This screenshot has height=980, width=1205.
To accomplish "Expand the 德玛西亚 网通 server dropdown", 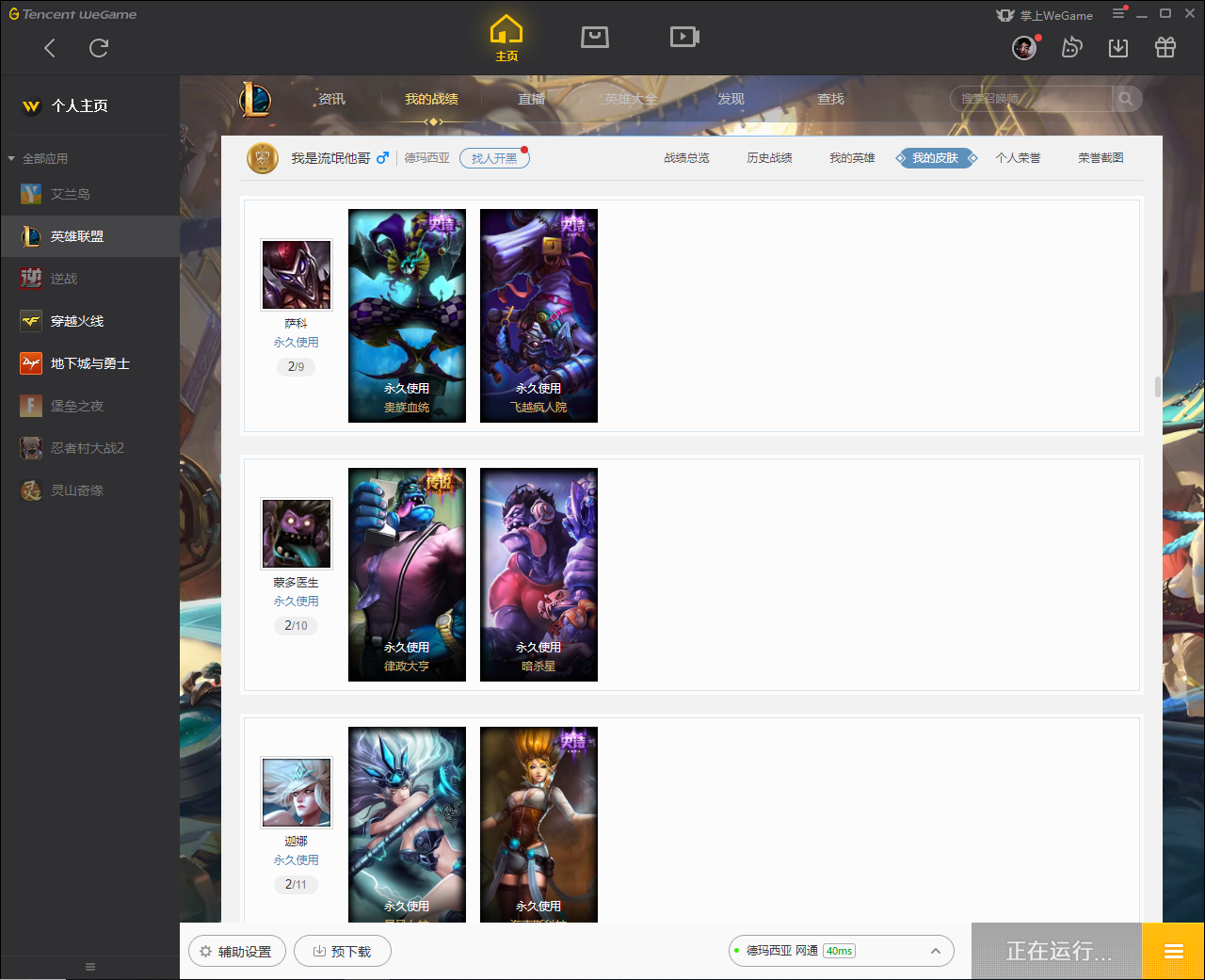I will 842,951.
